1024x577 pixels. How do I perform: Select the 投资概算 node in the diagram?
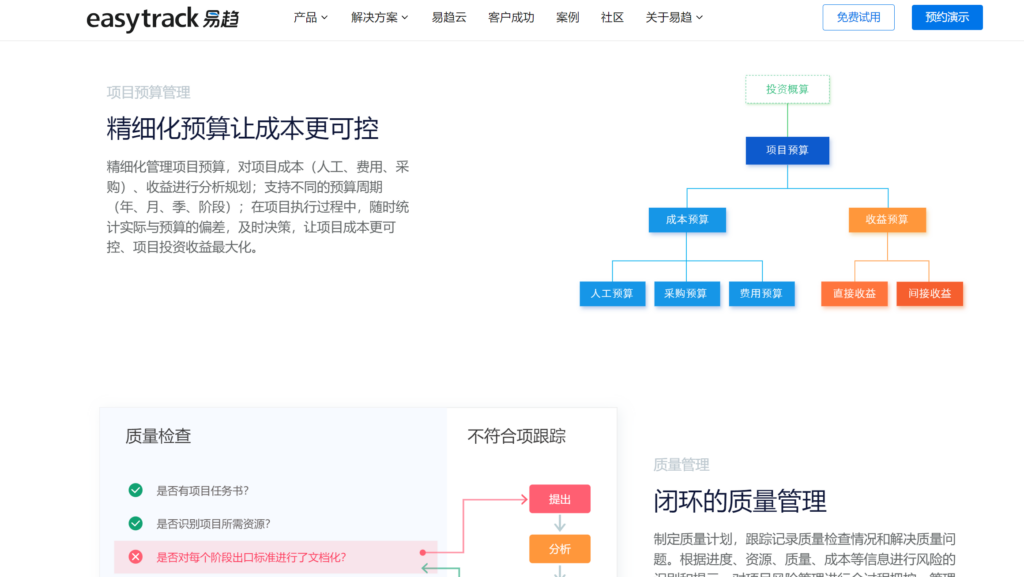(x=787, y=89)
